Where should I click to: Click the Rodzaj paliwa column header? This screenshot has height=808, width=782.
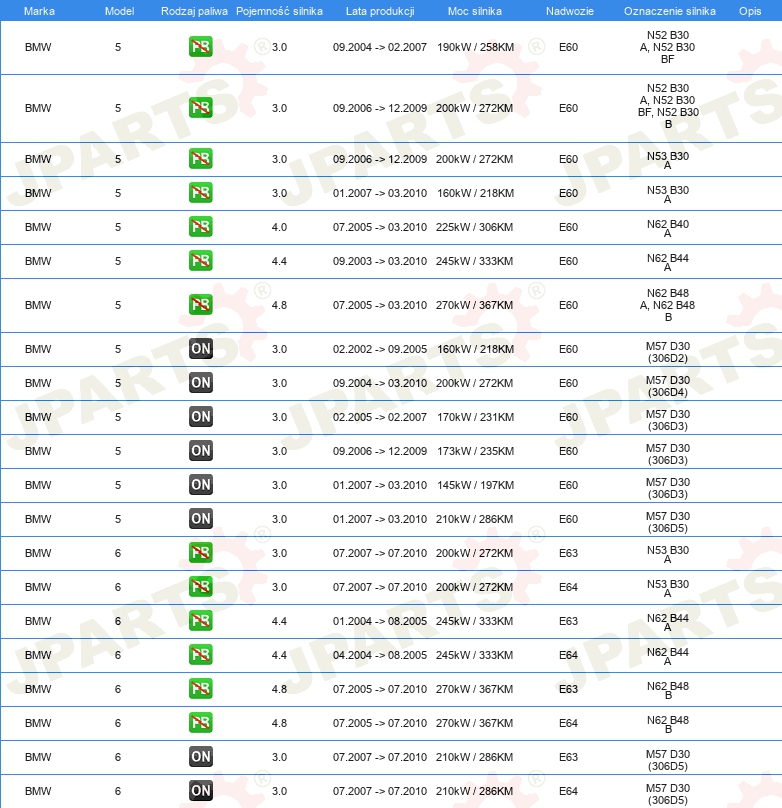tap(194, 11)
